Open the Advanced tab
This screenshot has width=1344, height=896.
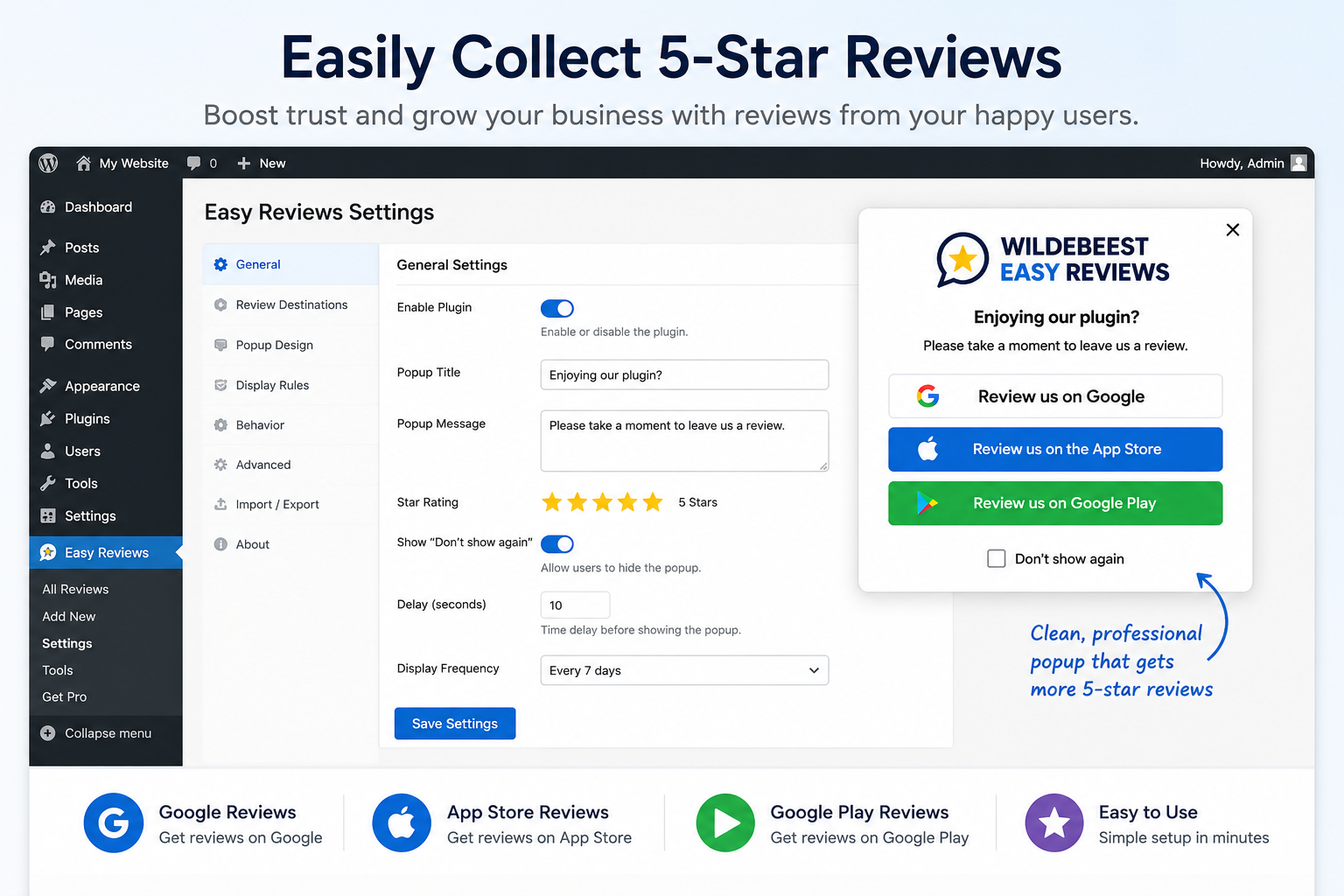coord(290,465)
